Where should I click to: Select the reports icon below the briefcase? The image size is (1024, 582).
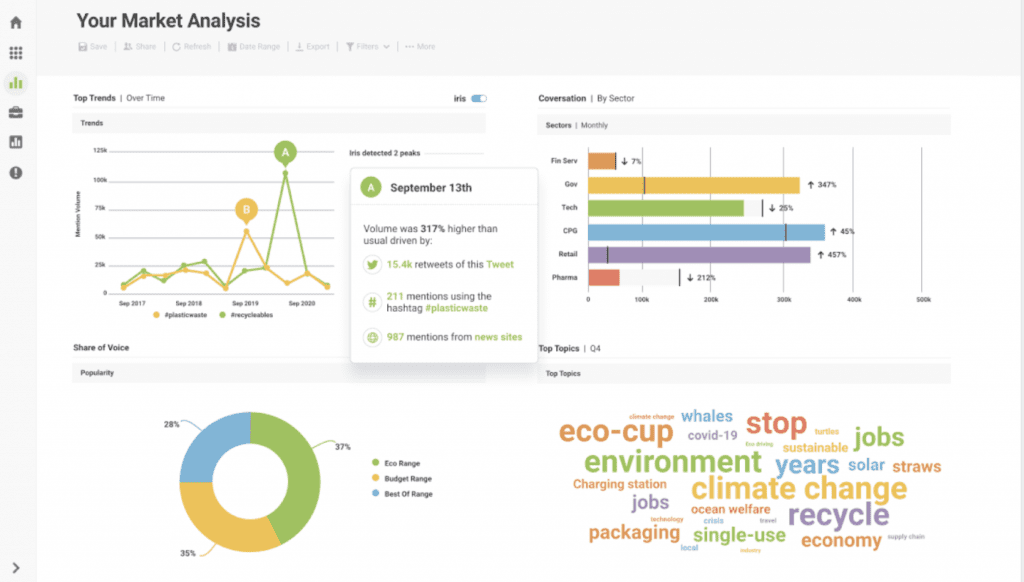(16, 142)
